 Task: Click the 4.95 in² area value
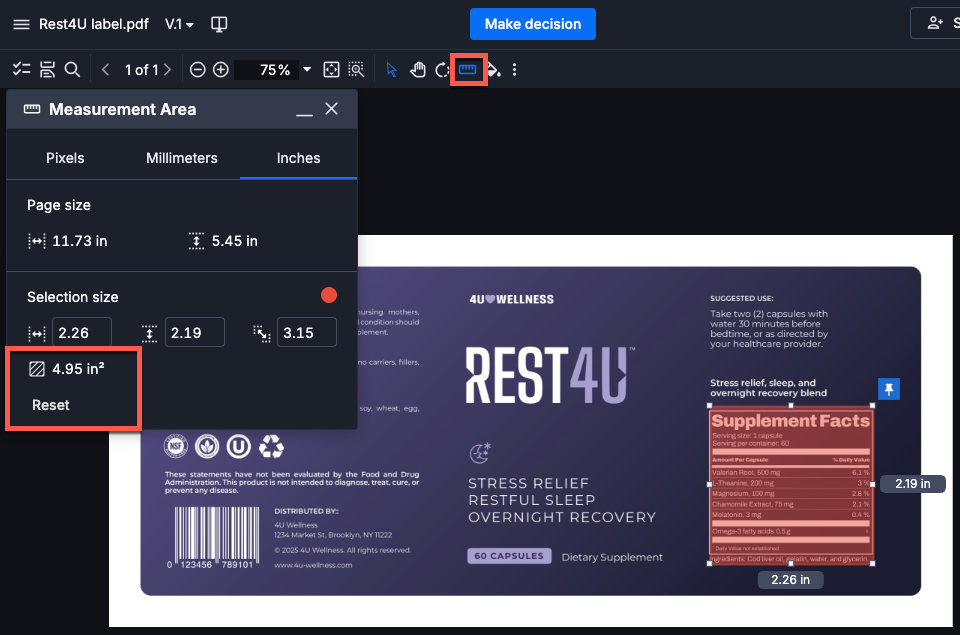[78, 369]
